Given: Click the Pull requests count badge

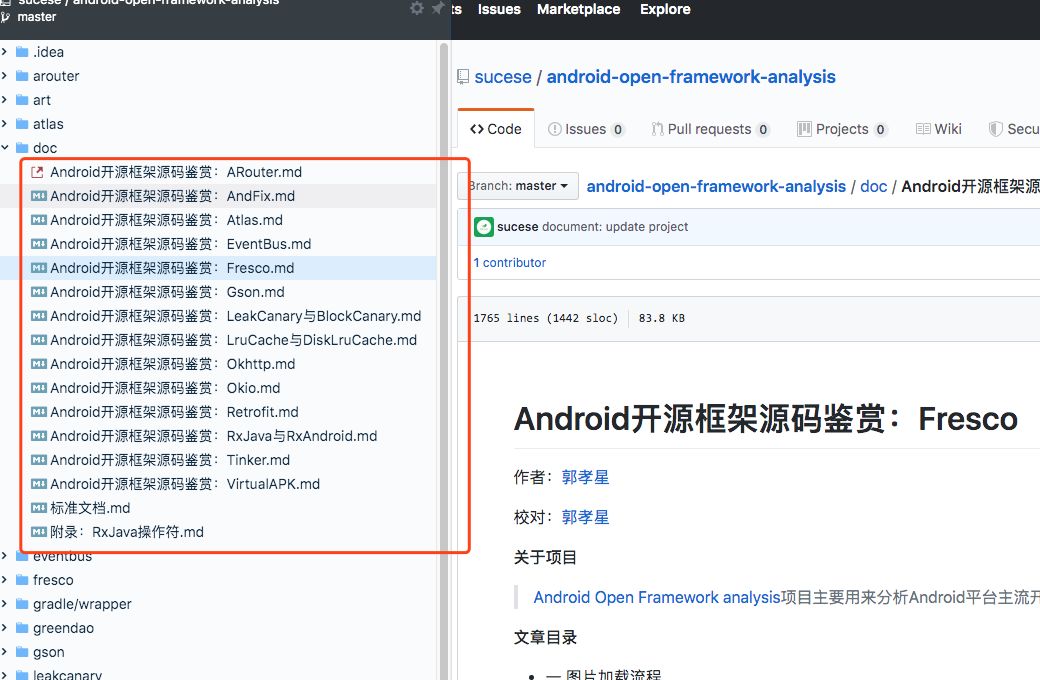Looking at the screenshot, I should [x=763, y=130].
